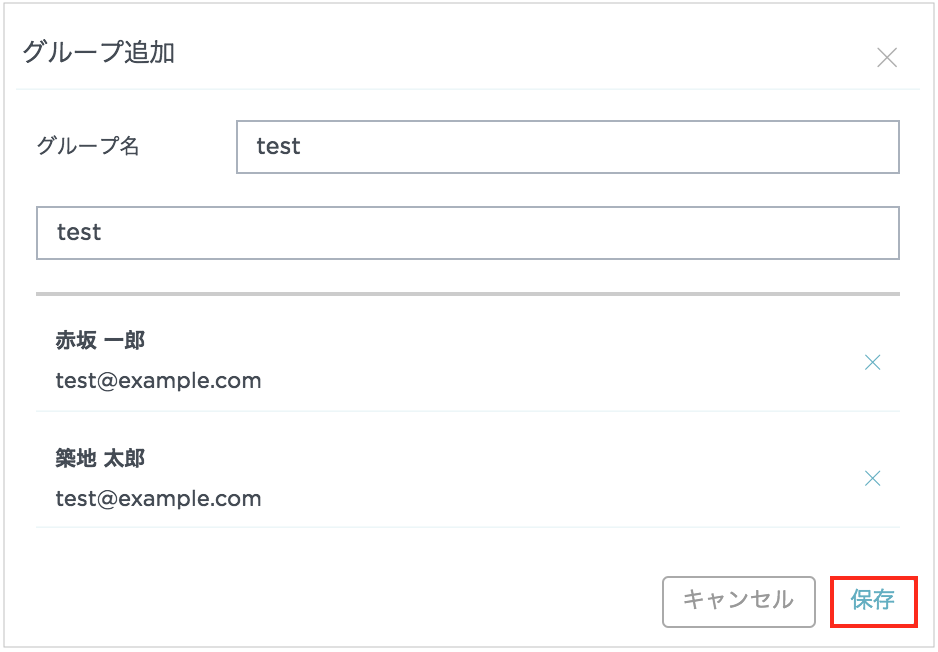Image resolution: width=938 pixels, height=652 pixels.
Task: Click the email address under 築地 太郎
Action: click(158, 498)
